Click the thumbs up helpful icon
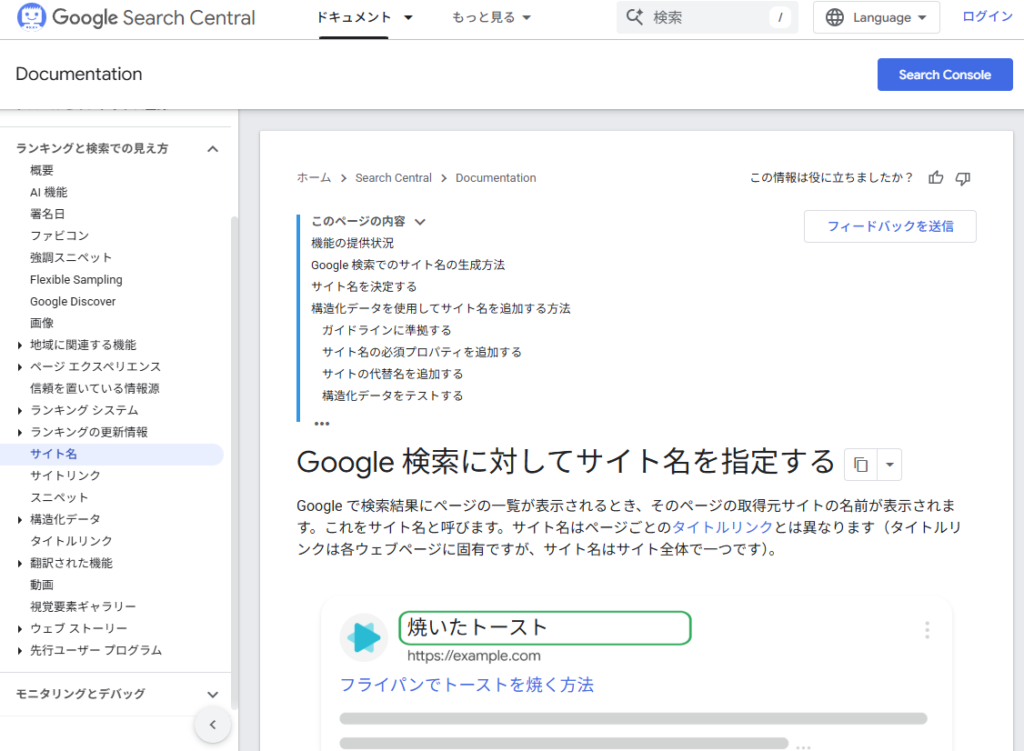 [936, 178]
